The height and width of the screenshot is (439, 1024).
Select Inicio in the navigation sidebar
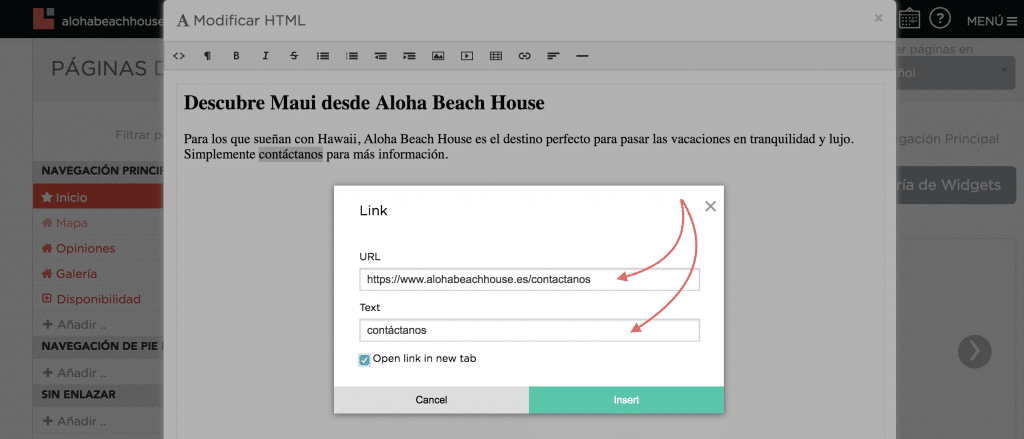click(97, 197)
